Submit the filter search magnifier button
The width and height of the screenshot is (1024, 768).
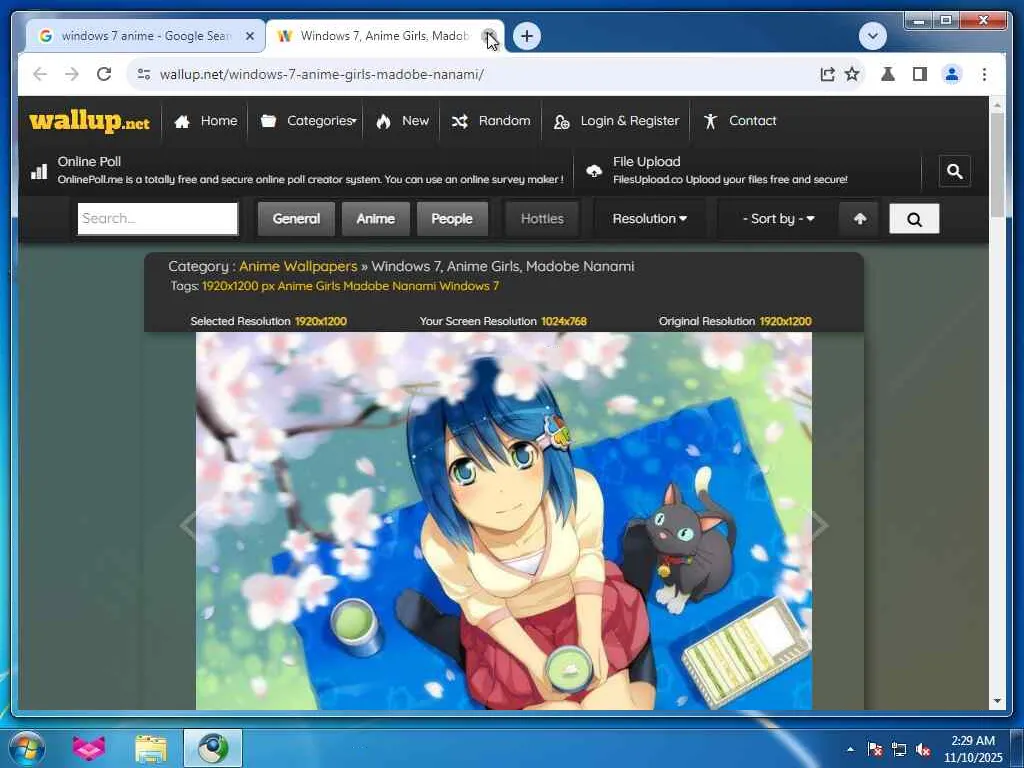[914, 219]
